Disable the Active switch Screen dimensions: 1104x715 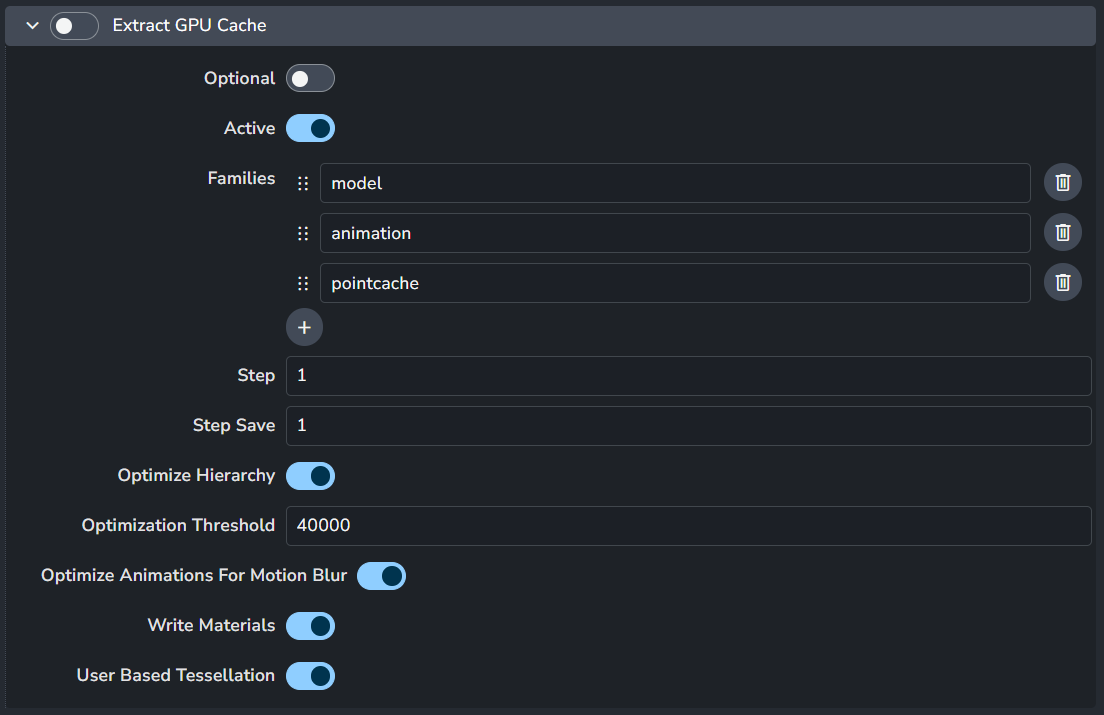coord(310,128)
